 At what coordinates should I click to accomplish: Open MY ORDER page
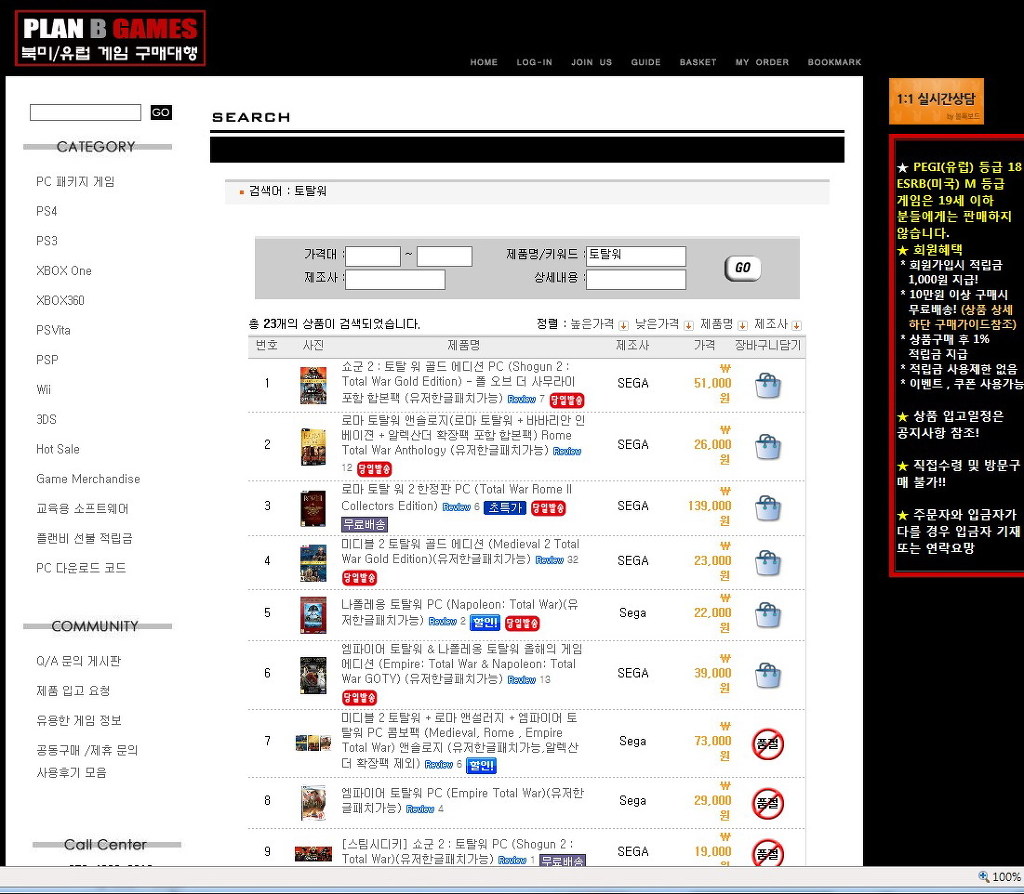point(762,62)
